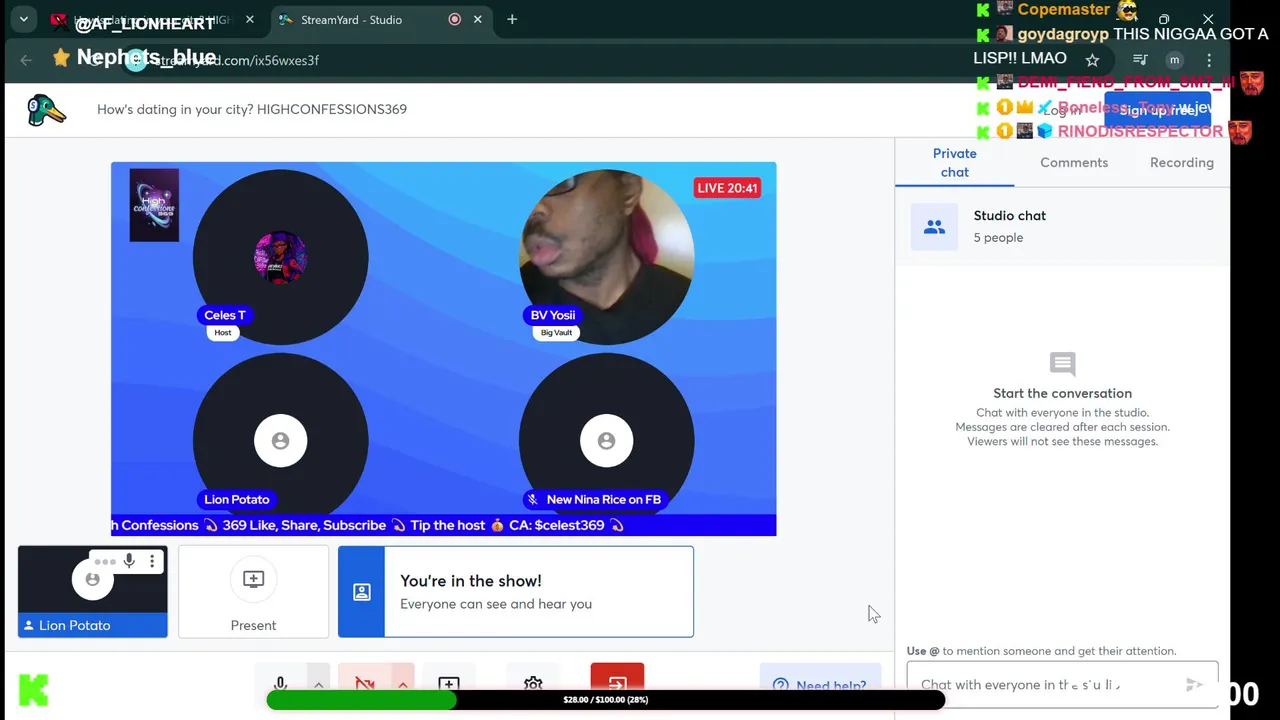Select the Lion Potato participant thumbnail

point(93,591)
